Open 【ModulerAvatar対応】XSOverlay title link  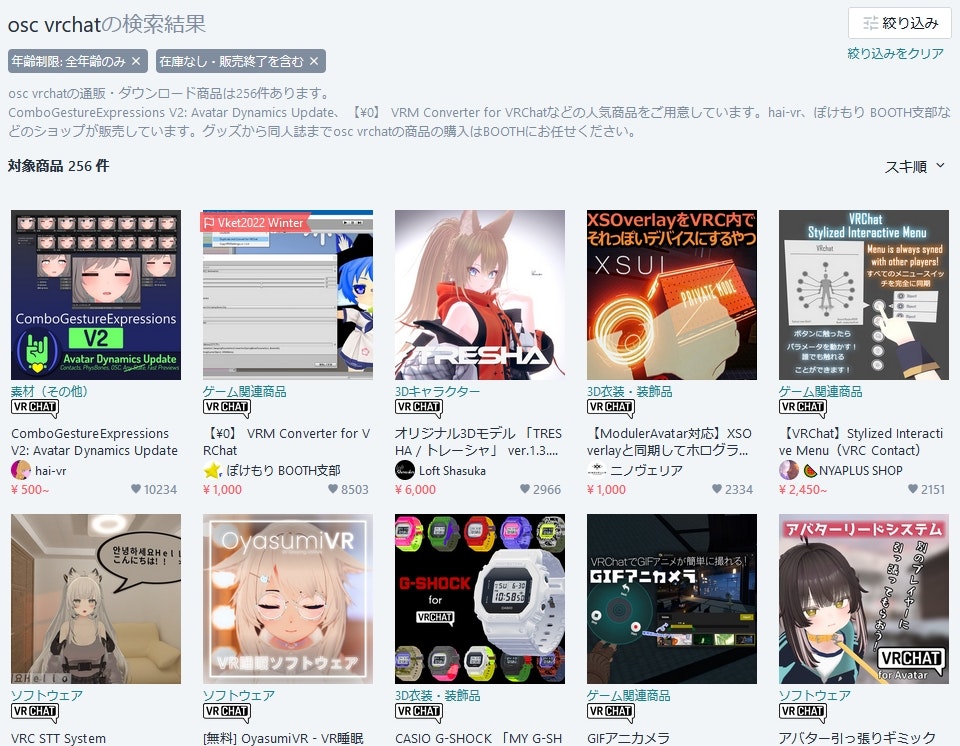669,442
